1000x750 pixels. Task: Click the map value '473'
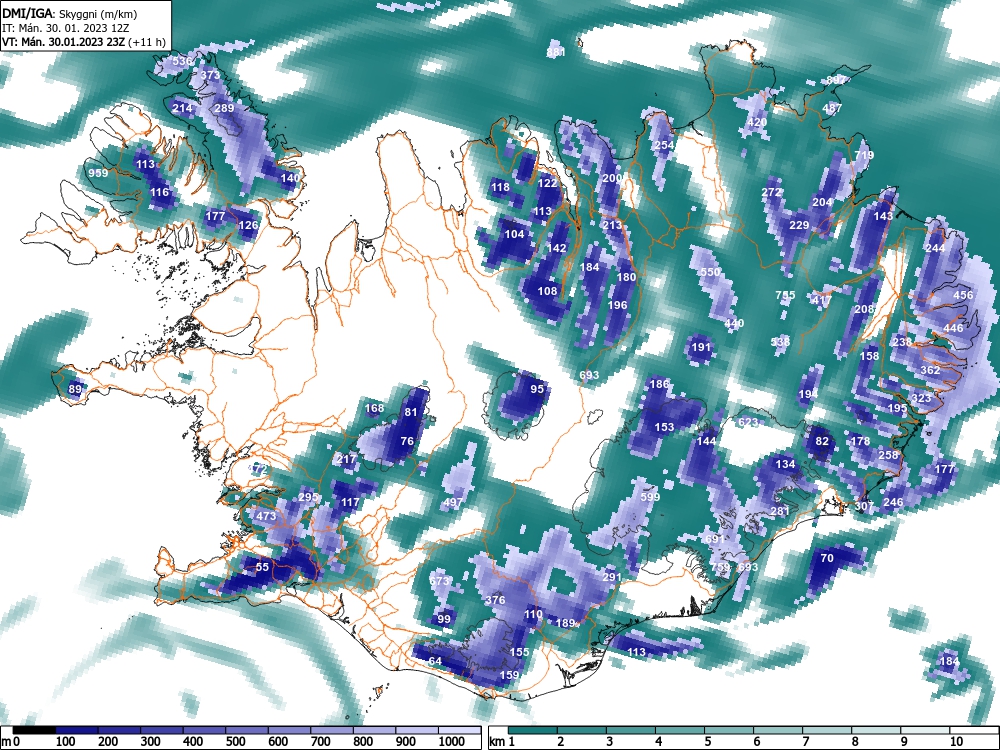coord(266,516)
